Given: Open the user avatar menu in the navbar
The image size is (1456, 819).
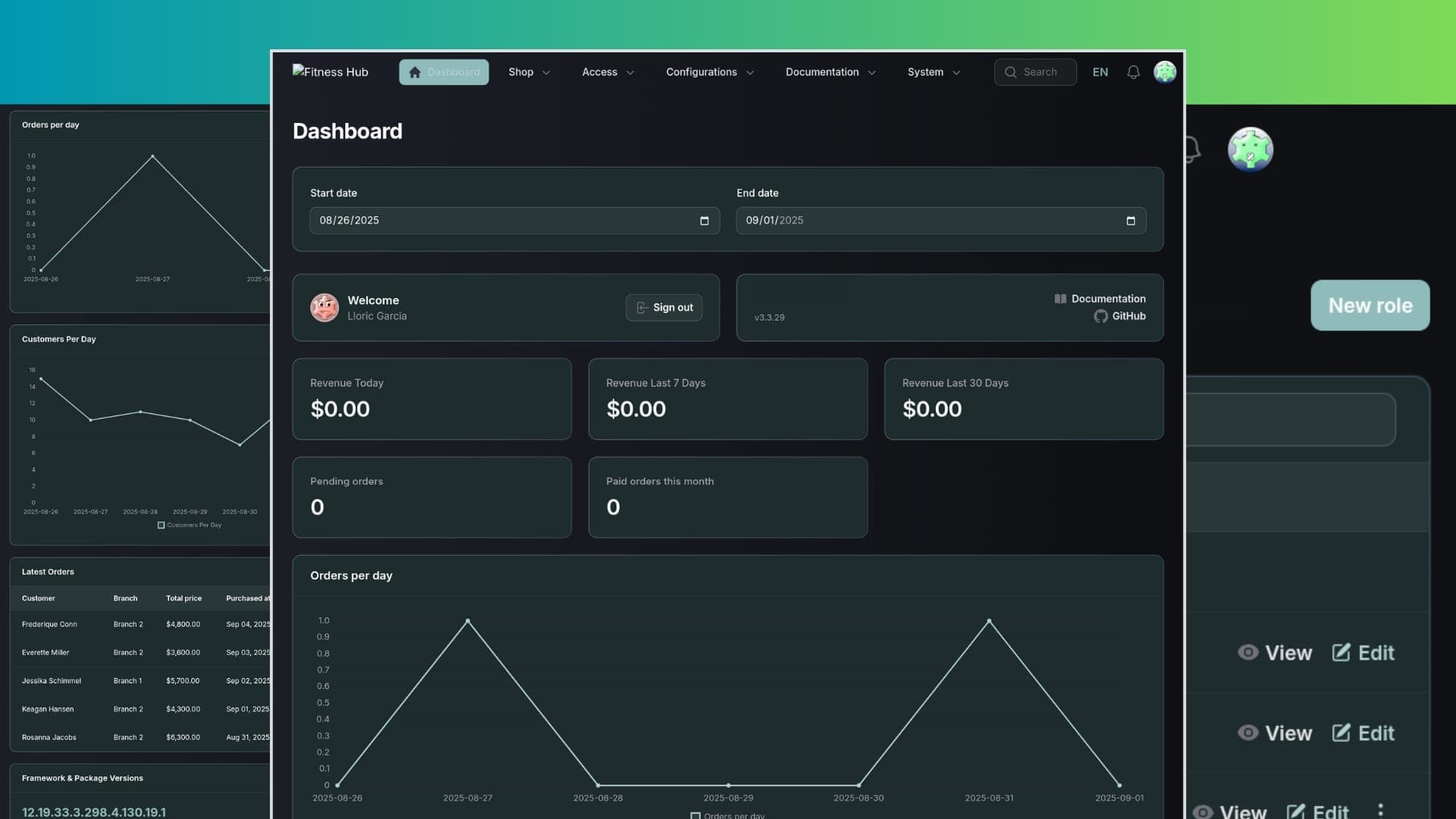Looking at the screenshot, I should (1165, 72).
